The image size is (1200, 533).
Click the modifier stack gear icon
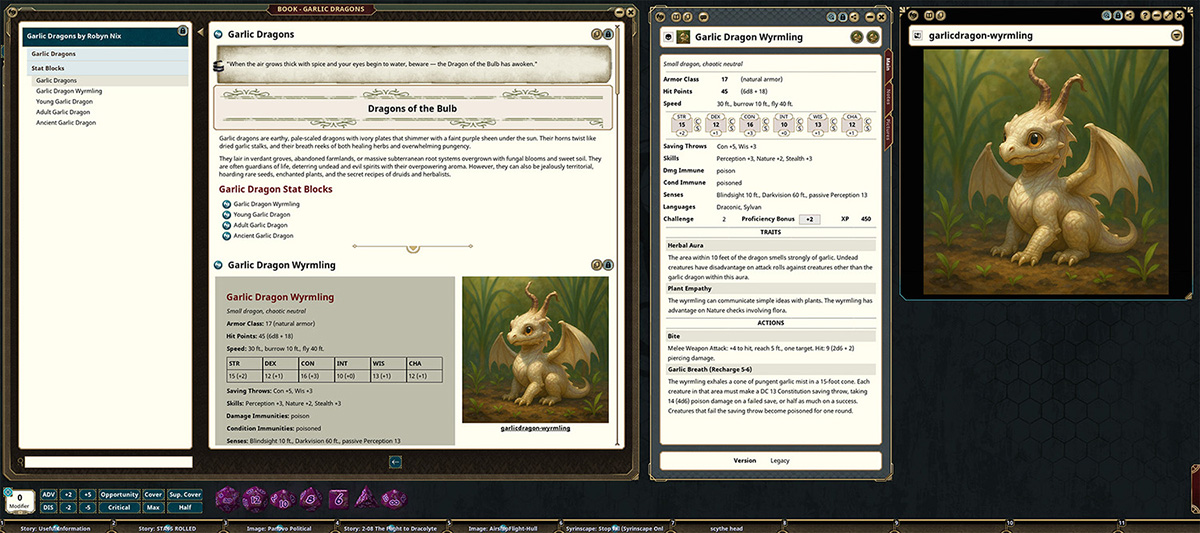(x=8, y=492)
